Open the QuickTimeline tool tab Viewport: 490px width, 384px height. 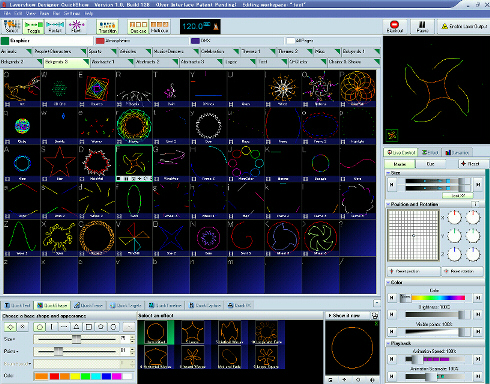point(165,305)
